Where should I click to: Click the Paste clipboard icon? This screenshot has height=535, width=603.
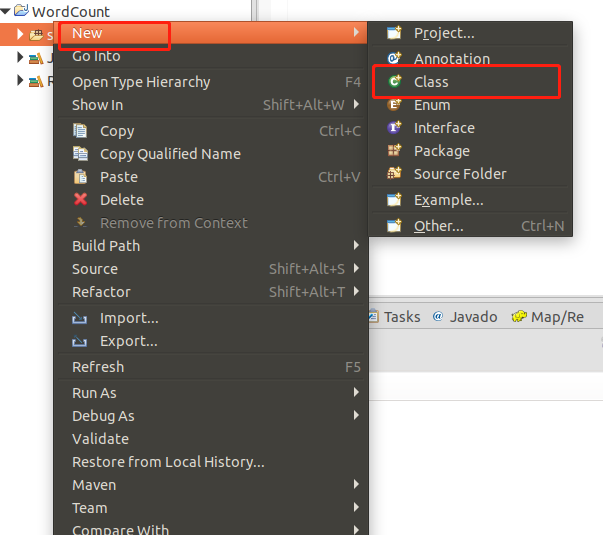coord(80,177)
